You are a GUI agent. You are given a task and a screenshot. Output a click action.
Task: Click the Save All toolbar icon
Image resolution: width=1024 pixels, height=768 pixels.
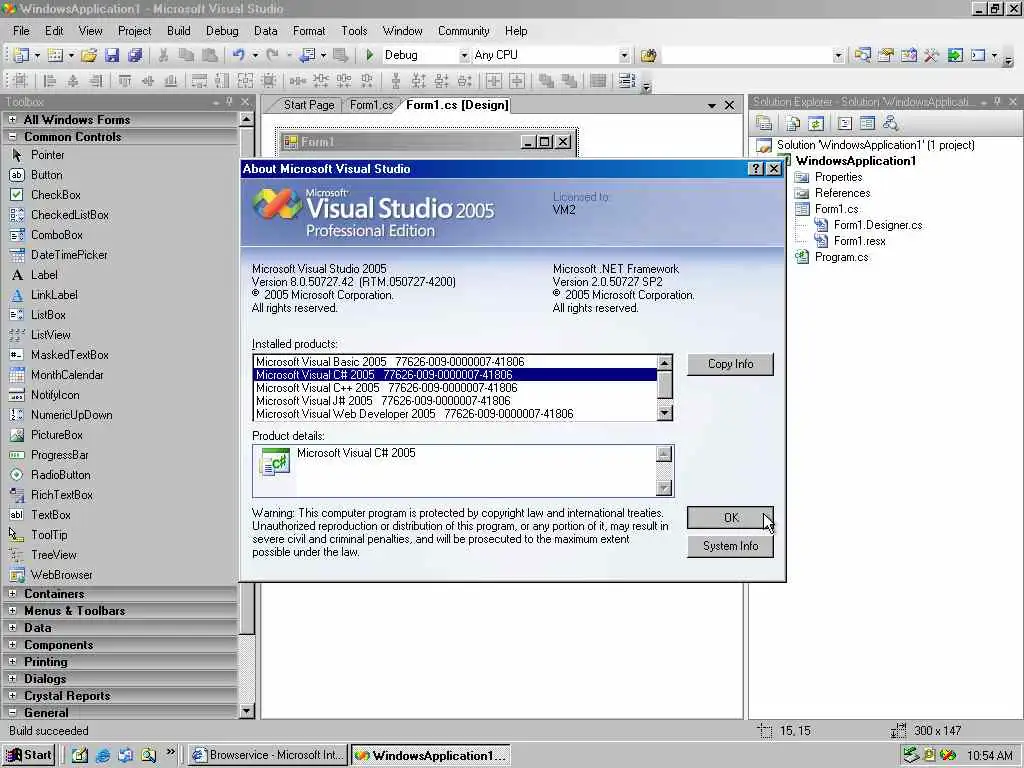[135, 56]
